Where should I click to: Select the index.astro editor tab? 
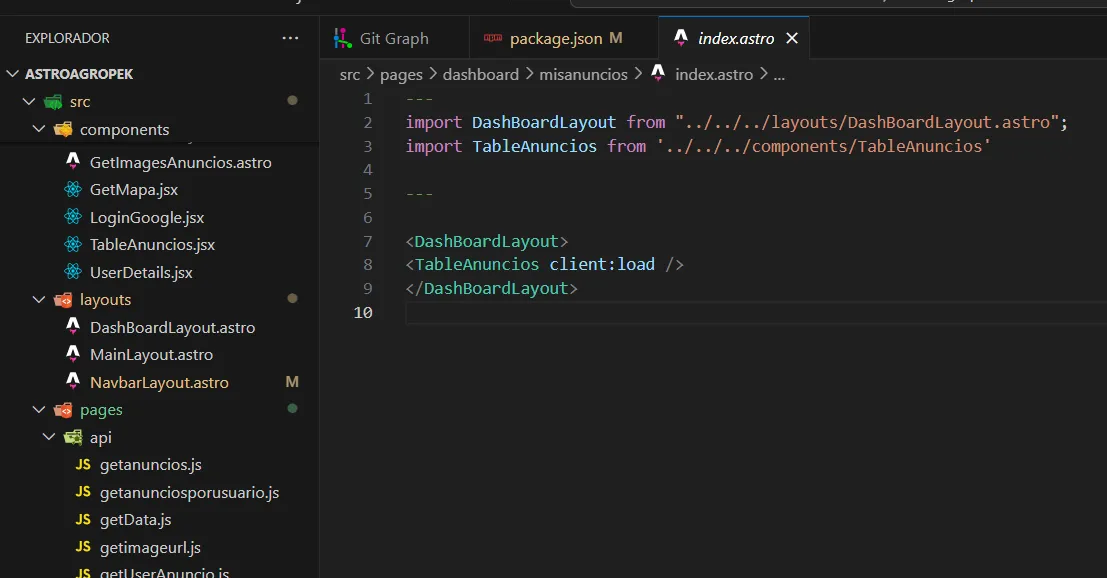point(734,38)
